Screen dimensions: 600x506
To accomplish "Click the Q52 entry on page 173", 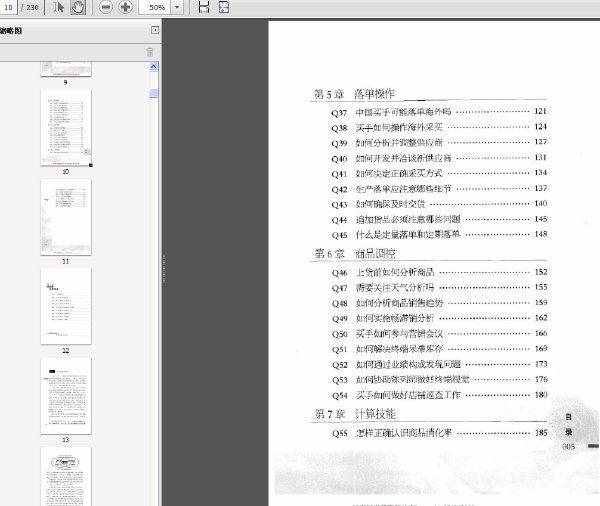I will [x=439, y=364].
